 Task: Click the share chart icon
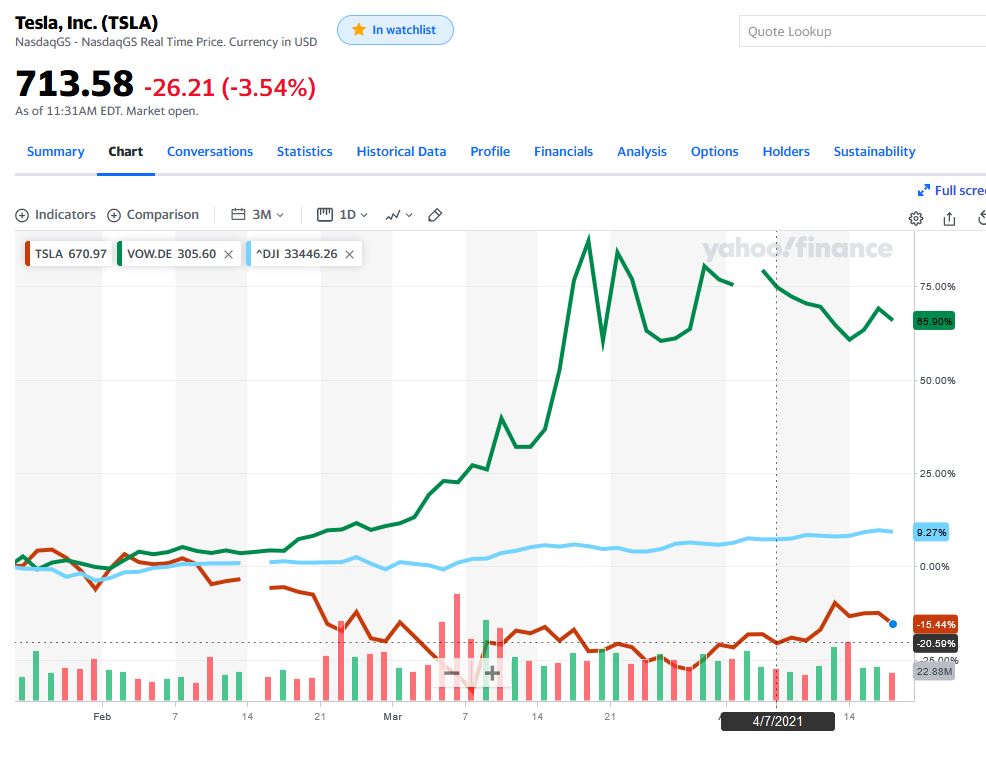(950, 218)
